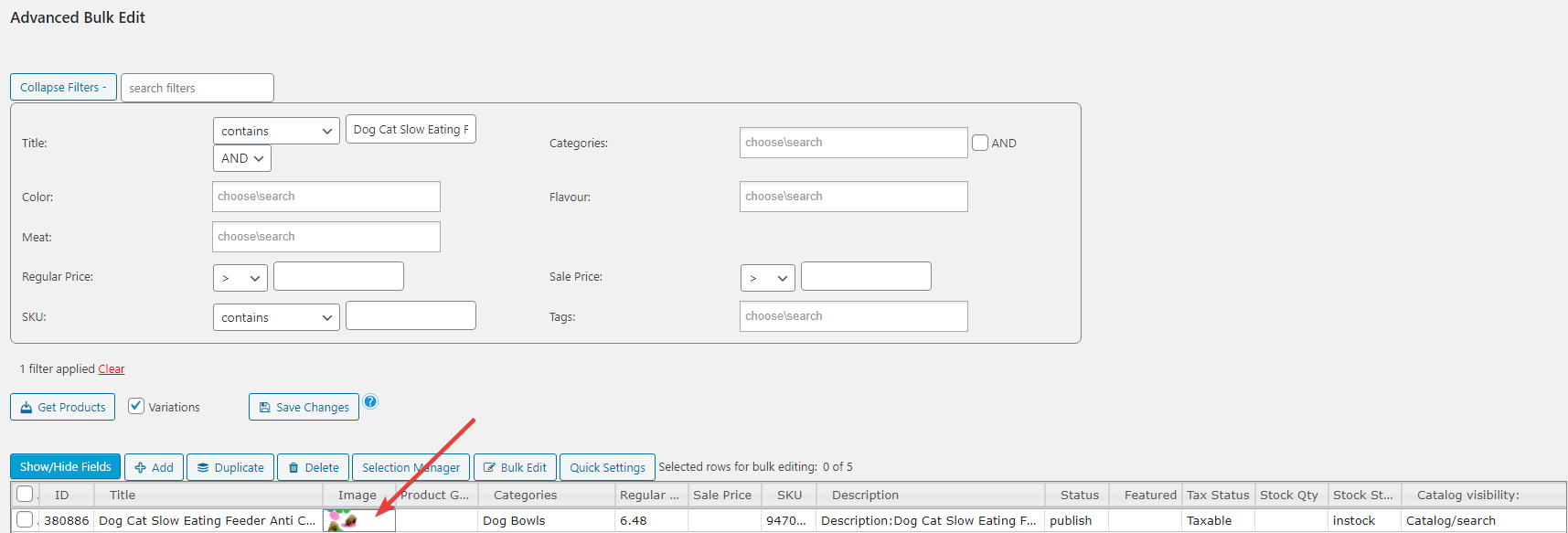Click the 'publish' status cell

point(1077,520)
